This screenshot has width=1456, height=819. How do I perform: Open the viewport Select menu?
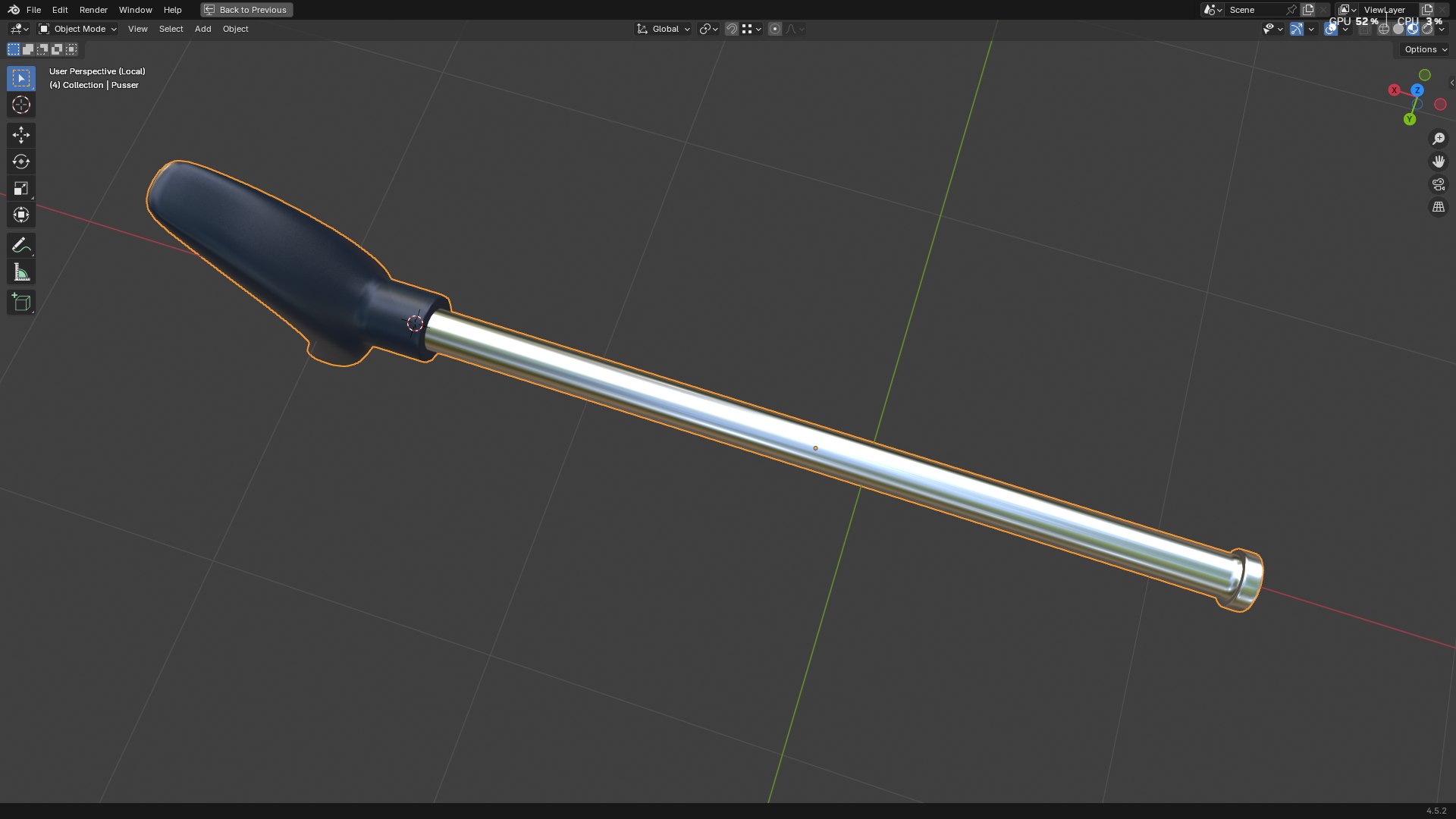(x=171, y=29)
